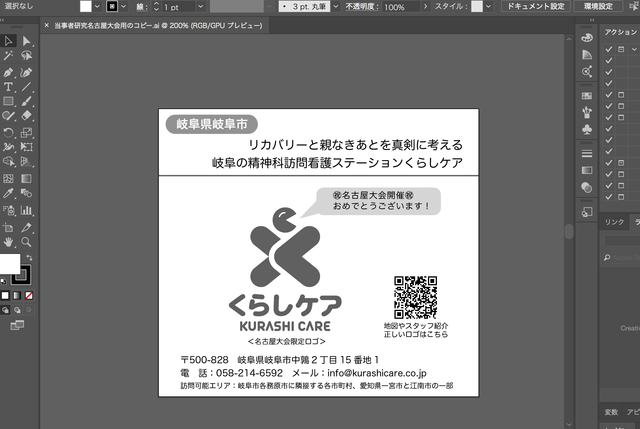640x429 pixels.
Task: Select the Direct Selection tool
Action: 26,41
